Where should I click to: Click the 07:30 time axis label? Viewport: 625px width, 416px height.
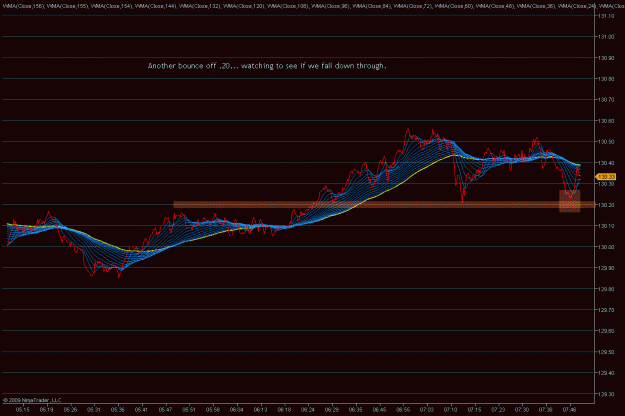coord(522,410)
